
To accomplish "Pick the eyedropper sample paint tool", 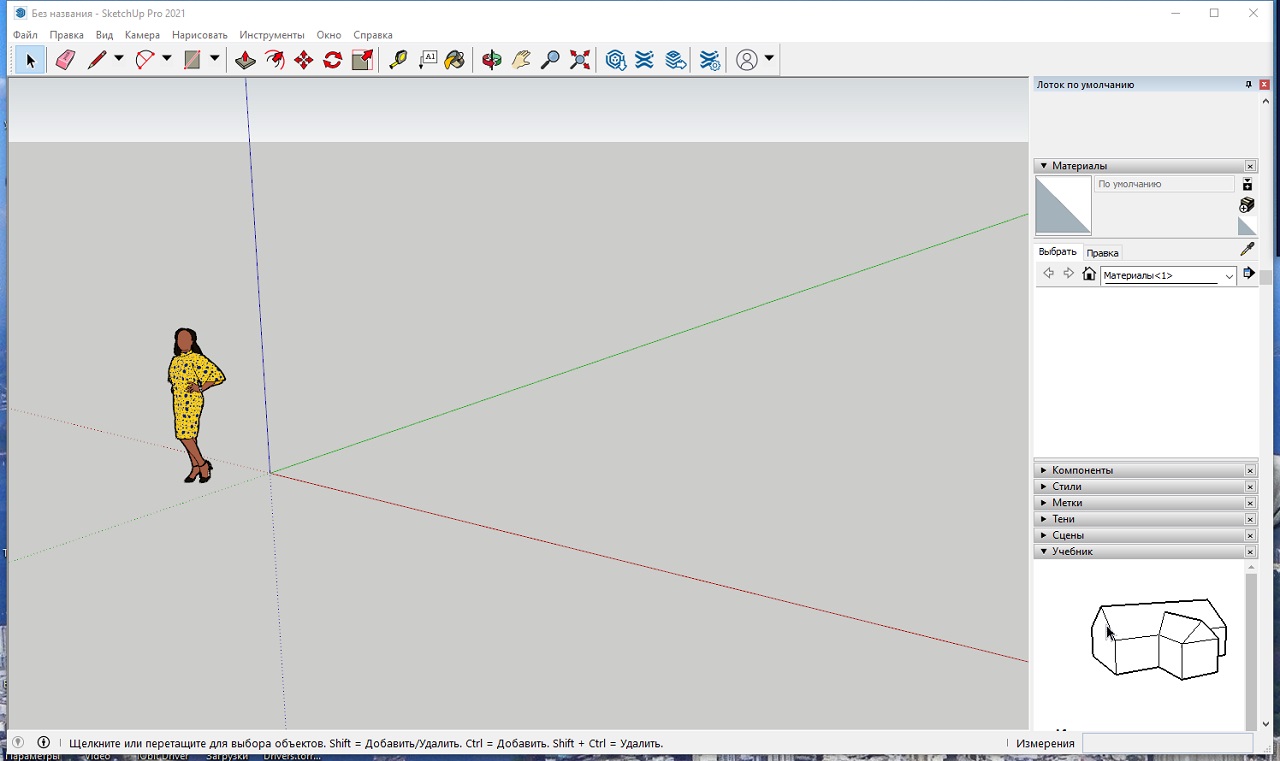I will tap(1247, 249).
